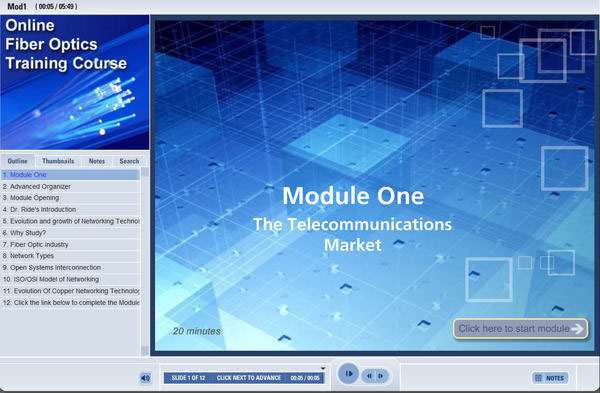This screenshot has height=393, width=600.
Task: Click the outline scrollbar up arrow
Action: point(145,172)
